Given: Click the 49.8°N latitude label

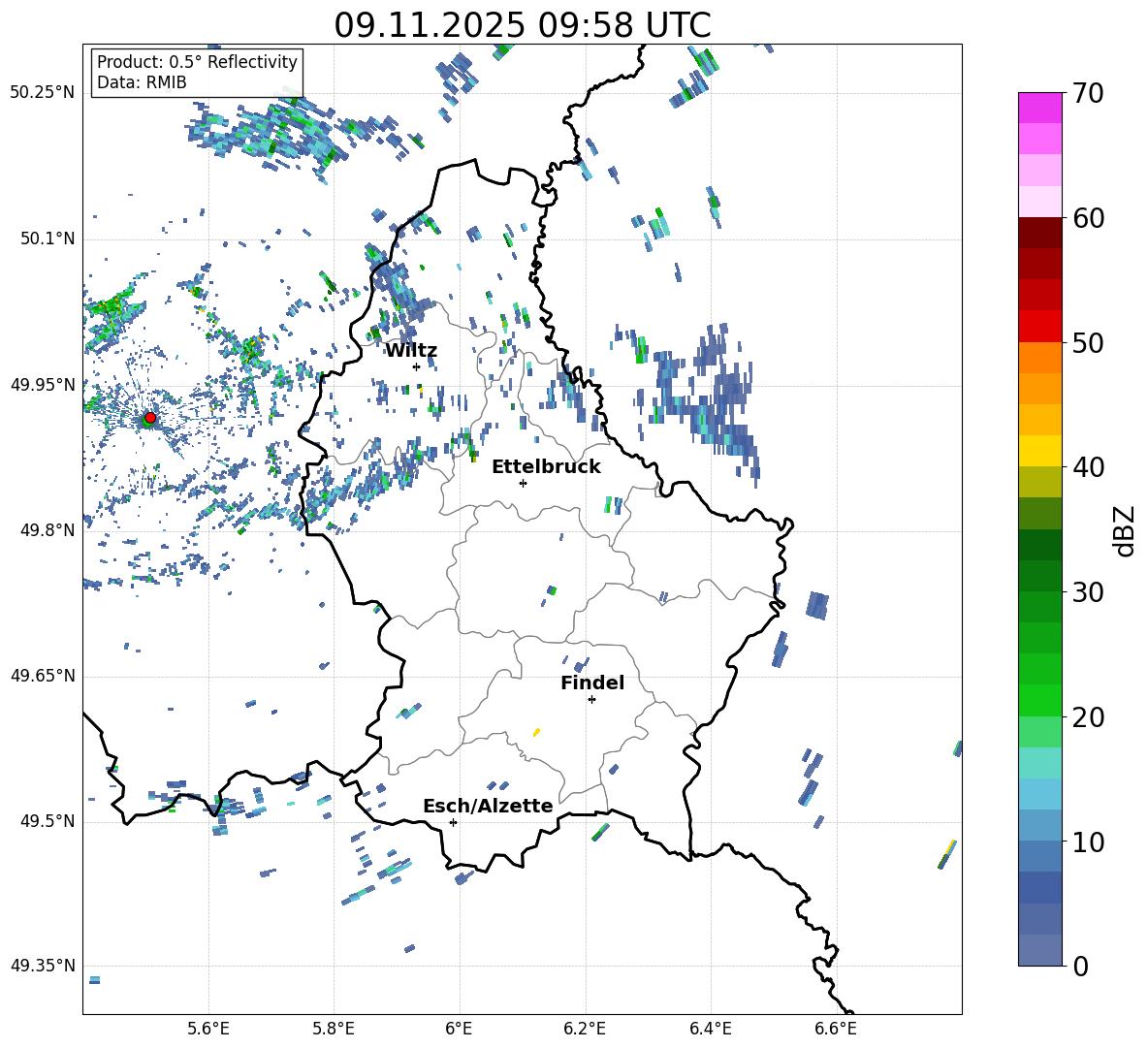Looking at the screenshot, I should (47, 530).
